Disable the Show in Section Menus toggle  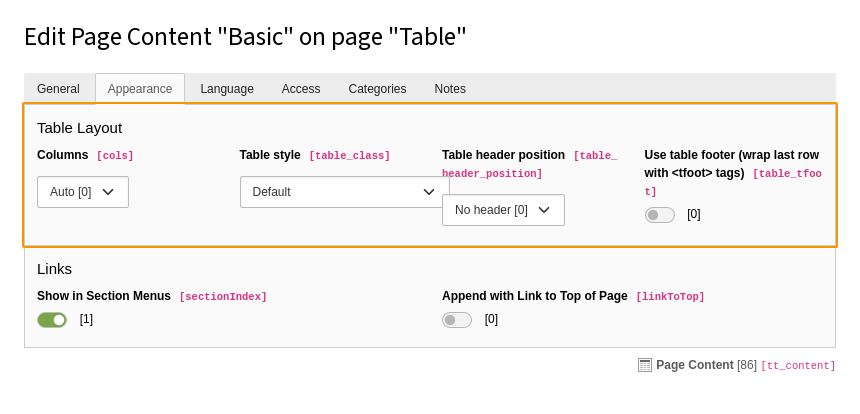[52, 320]
